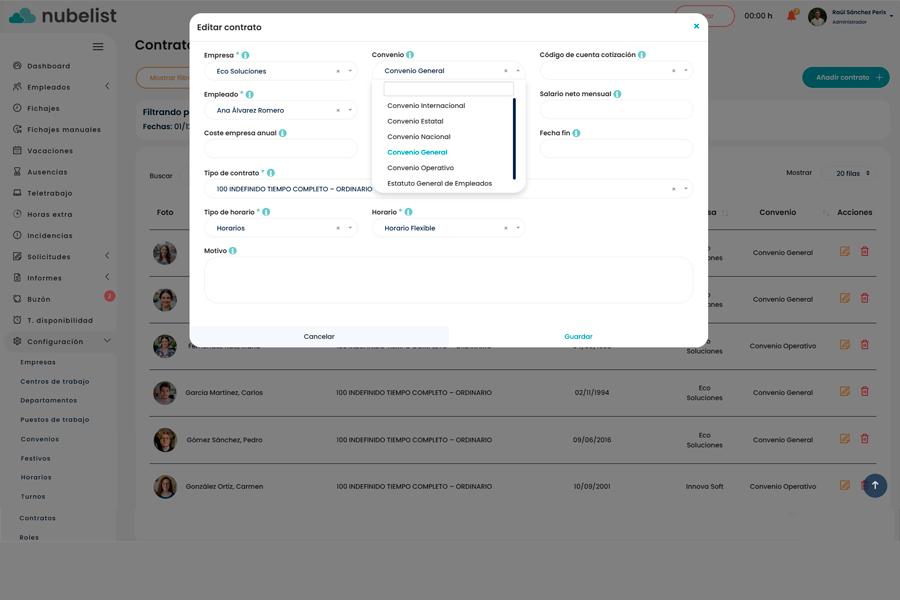Viewport: 900px width, 600px height.
Task: Expand the Horario Flexible dropdown arrow
Action: pos(518,228)
